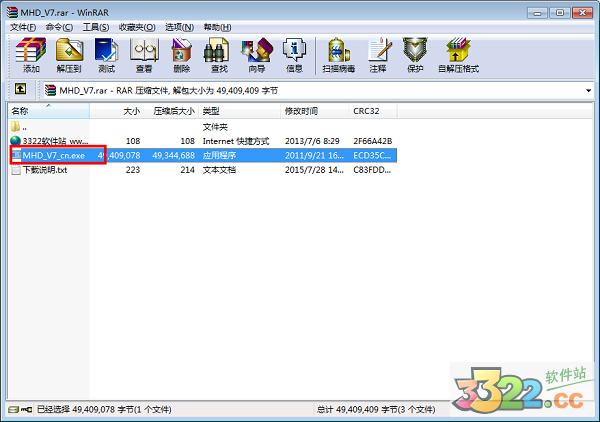Click the 保护 (Protect) shield icon
Viewport: 600px width, 422px height.
coord(415,49)
